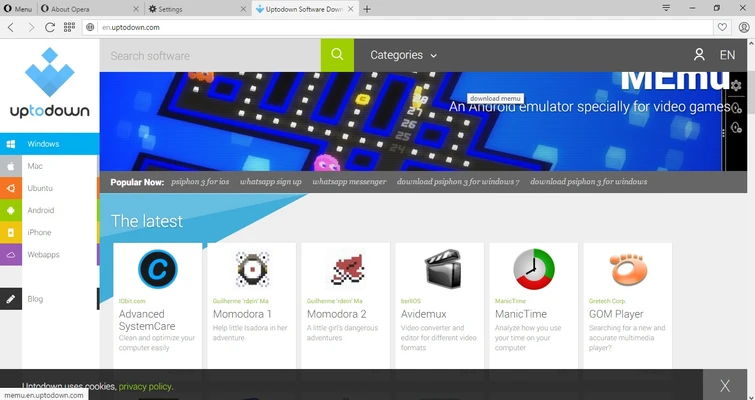Open 'download psiphon 3 for windows 7' link
The image size is (755, 400).
tap(458, 182)
